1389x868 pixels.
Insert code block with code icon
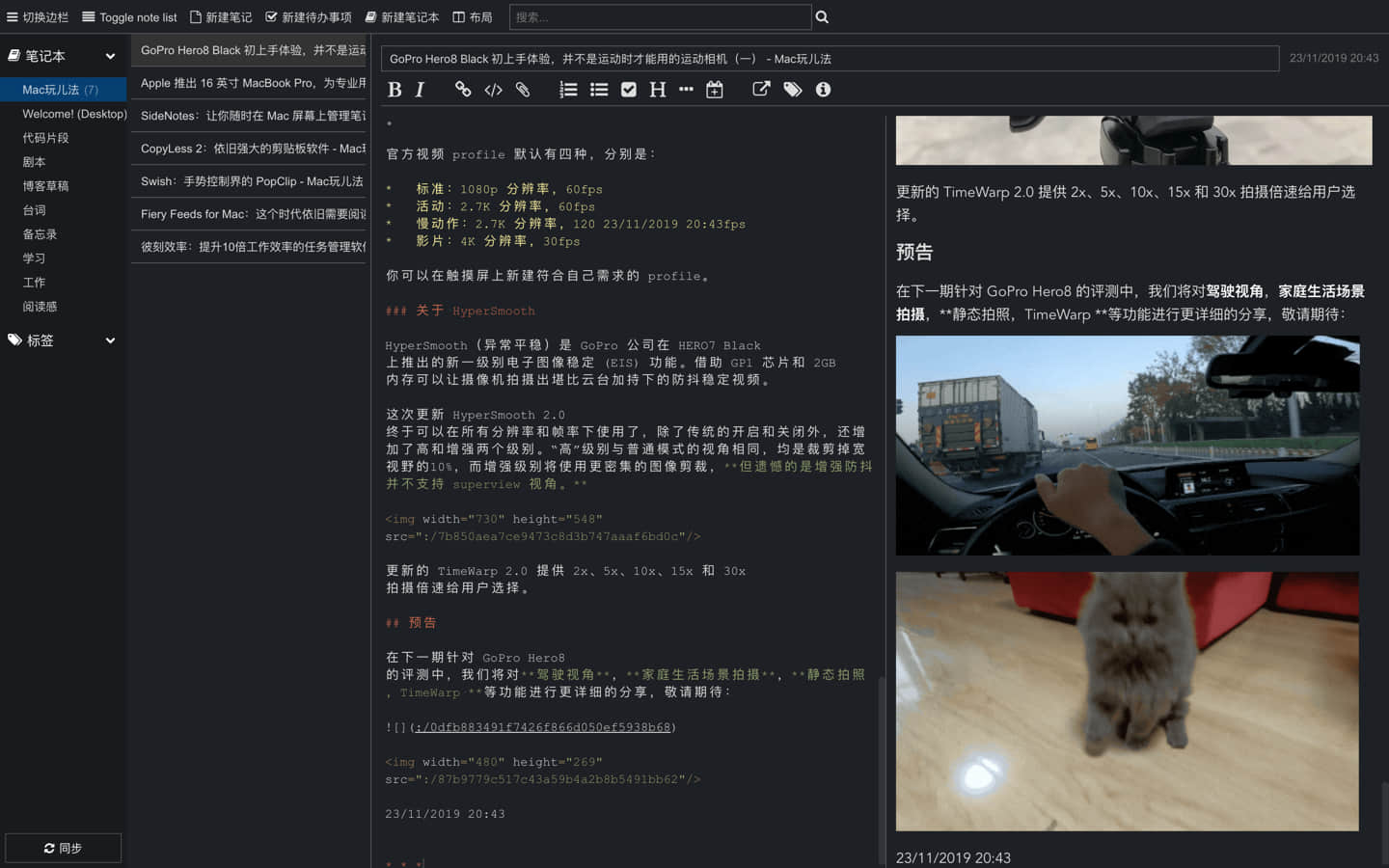coord(493,90)
